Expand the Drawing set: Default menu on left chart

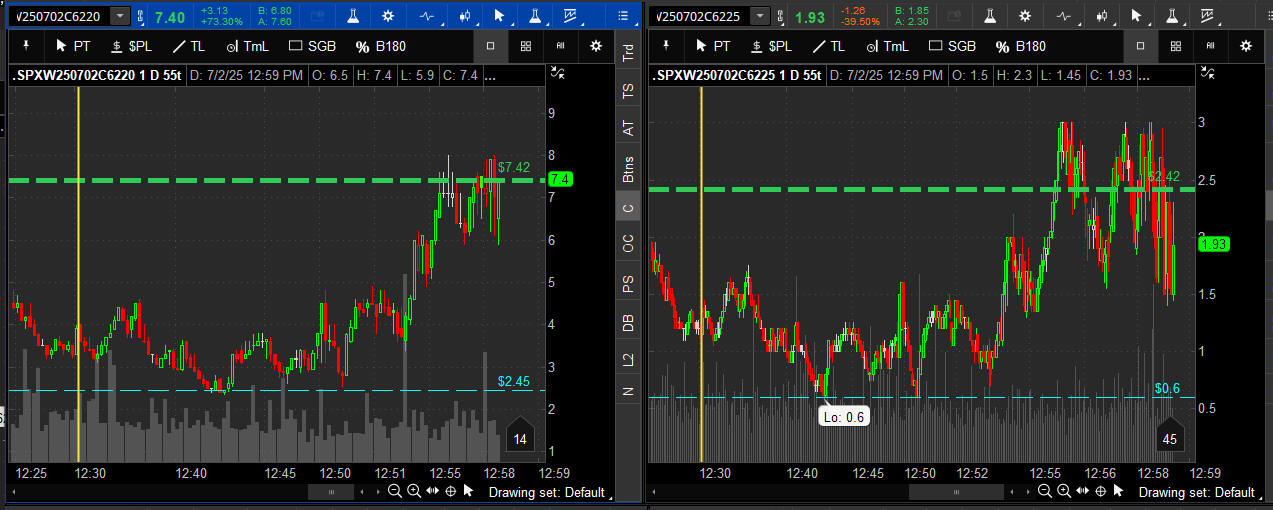pos(546,492)
